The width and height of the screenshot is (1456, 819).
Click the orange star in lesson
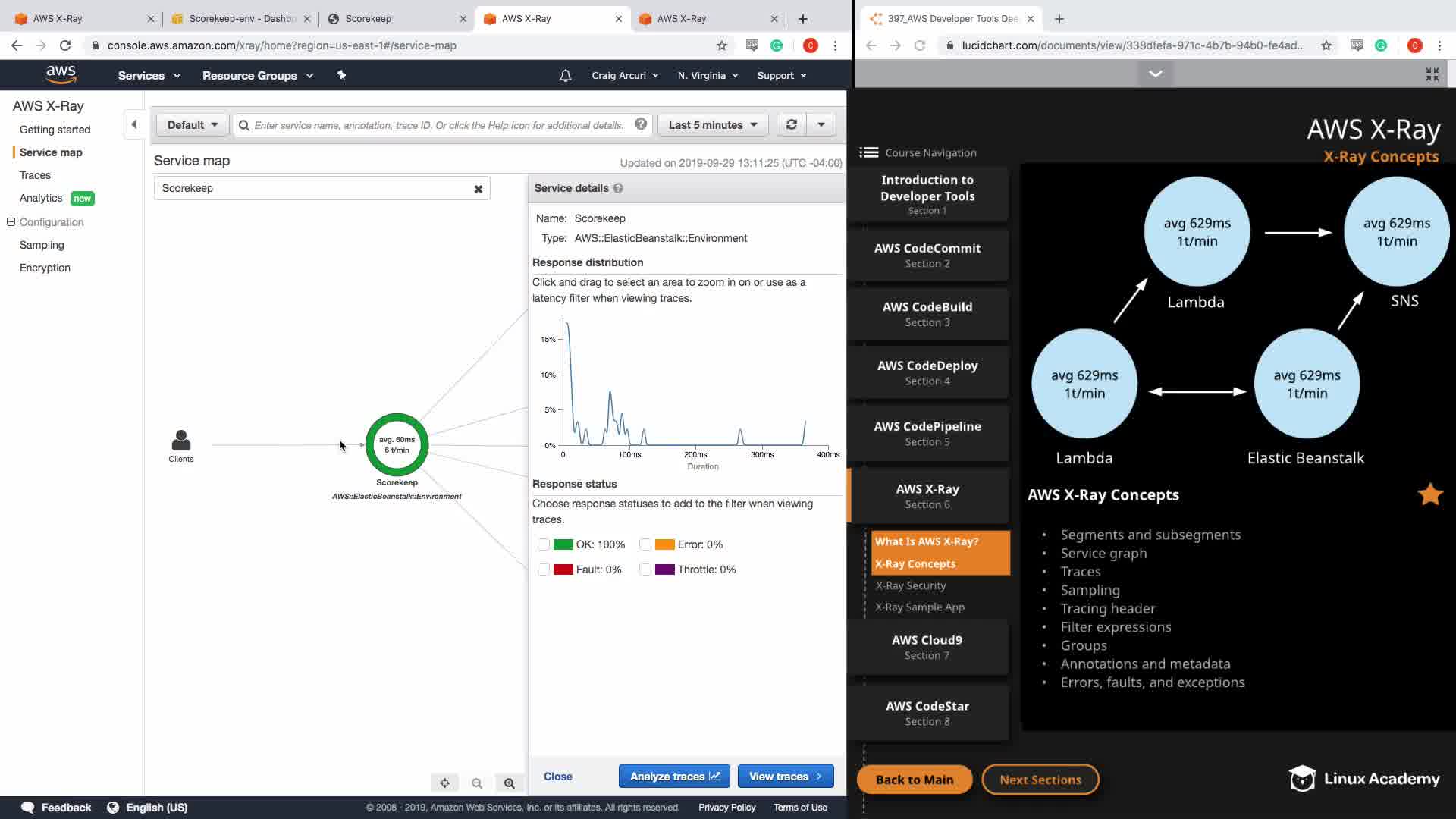coord(1429,494)
